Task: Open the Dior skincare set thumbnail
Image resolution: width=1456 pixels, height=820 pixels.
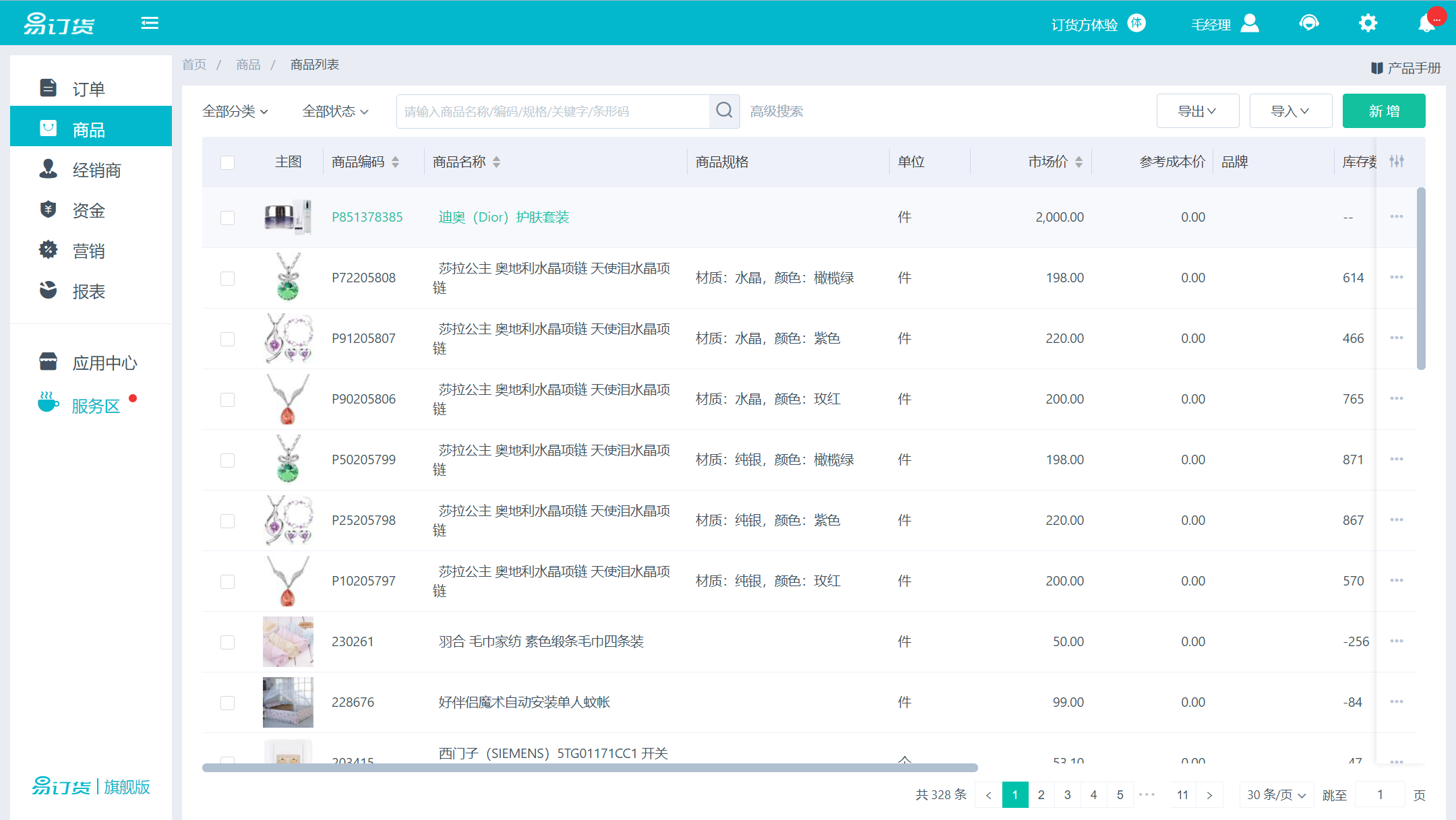Action: coord(288,217)
